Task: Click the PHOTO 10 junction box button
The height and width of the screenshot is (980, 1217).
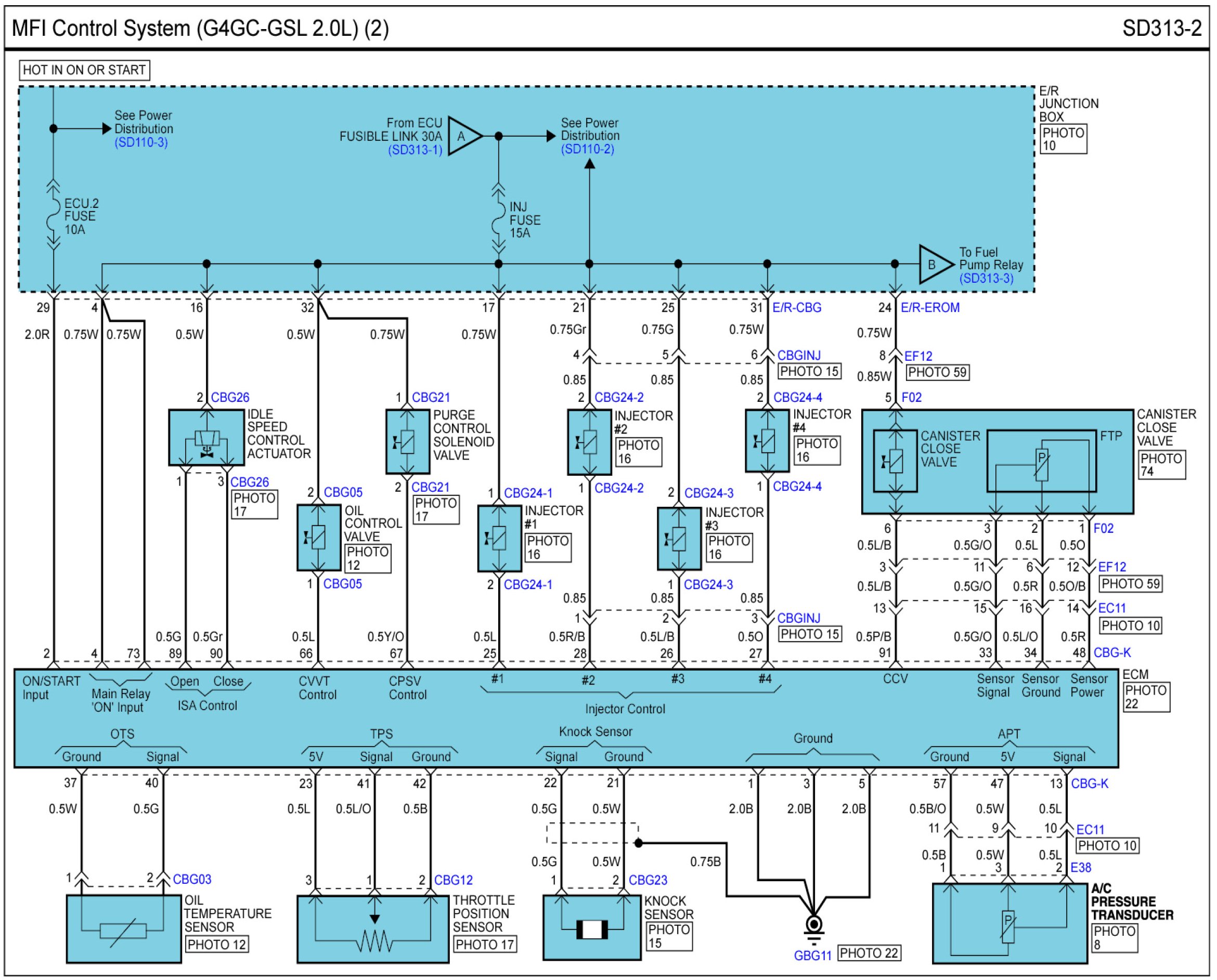Action: (x=1064, y=139)
